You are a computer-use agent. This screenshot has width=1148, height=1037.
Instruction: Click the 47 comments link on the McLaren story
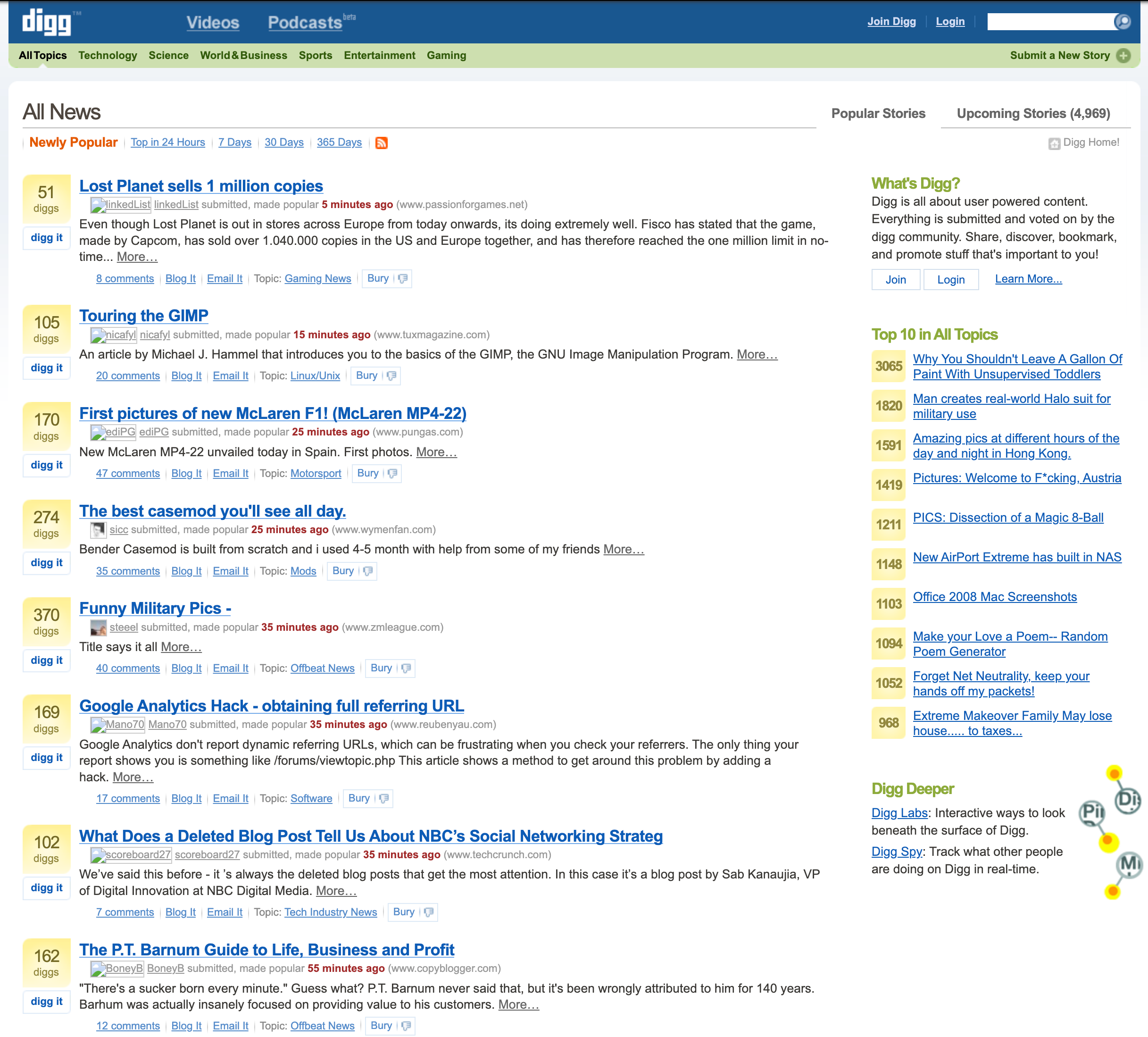pos(127,473)
